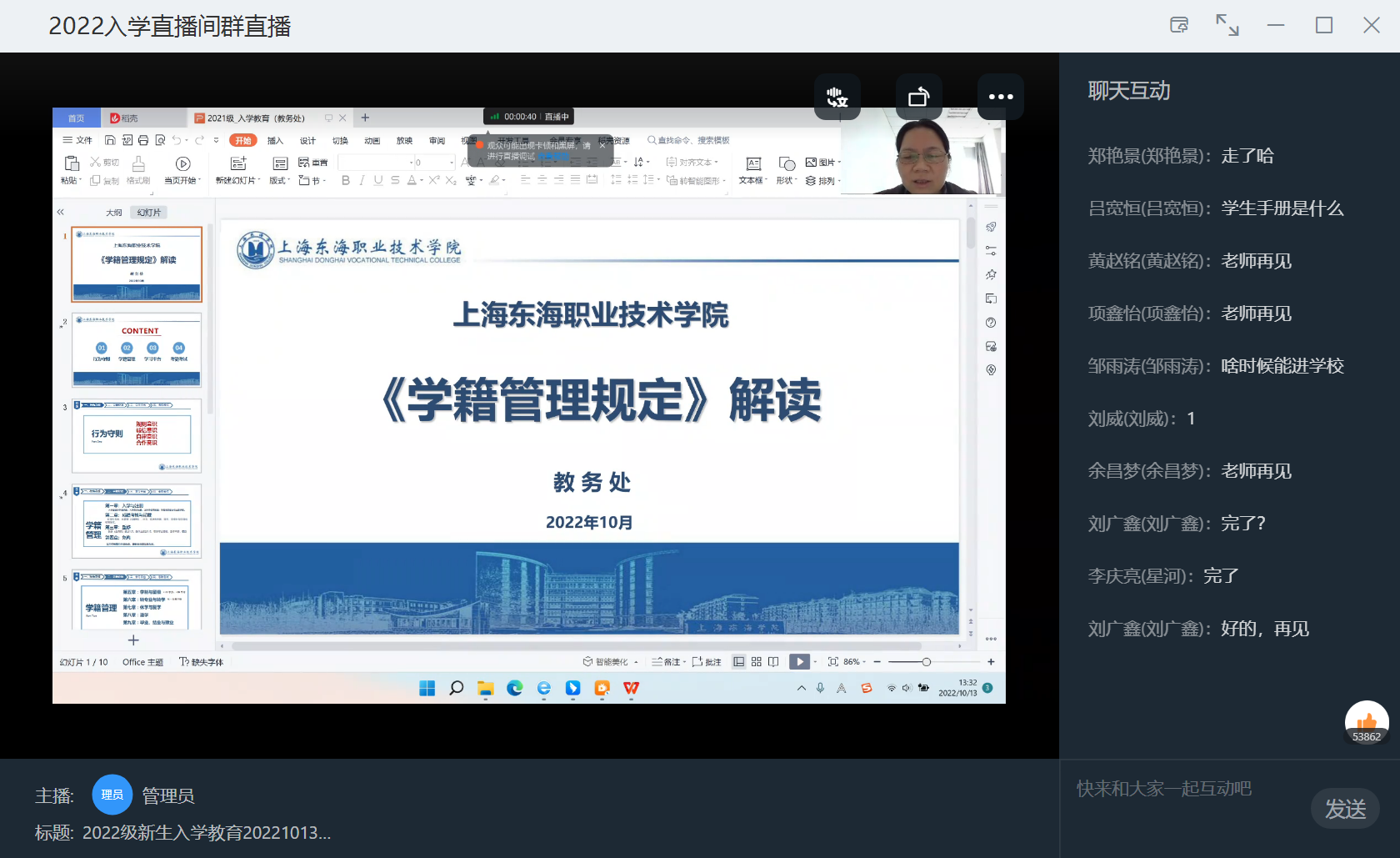Image resolution: width=1400 pixels, height=858 pixels.
Task: Click the WPS icon in the taskbar
Action: point(631,688)
